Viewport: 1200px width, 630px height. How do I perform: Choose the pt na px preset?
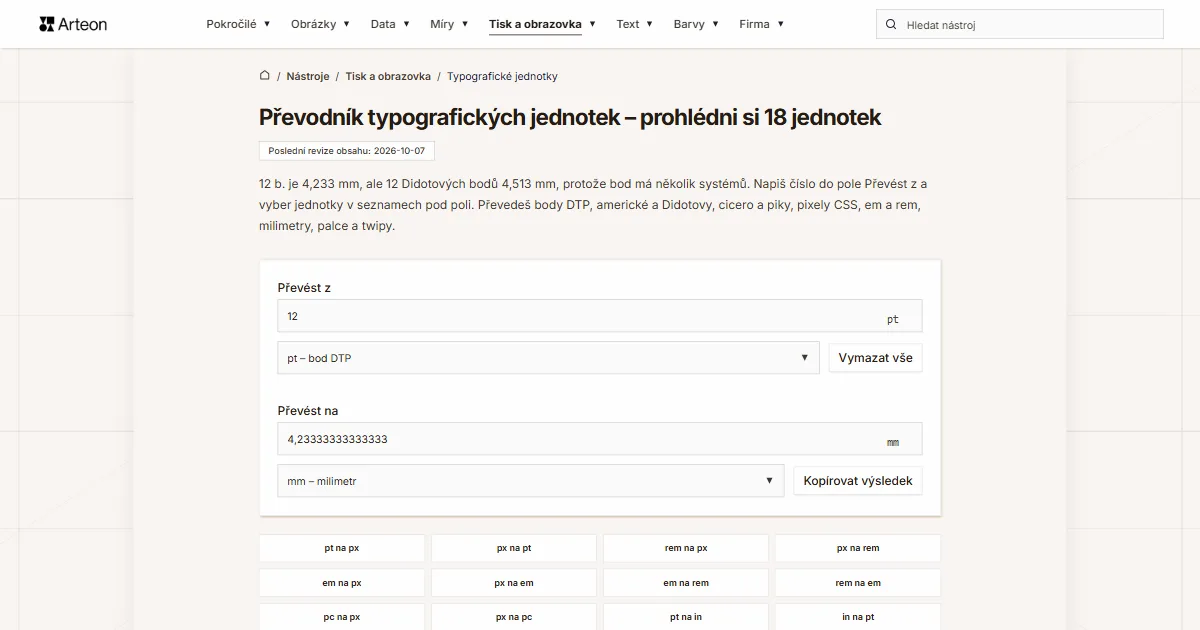342,548
